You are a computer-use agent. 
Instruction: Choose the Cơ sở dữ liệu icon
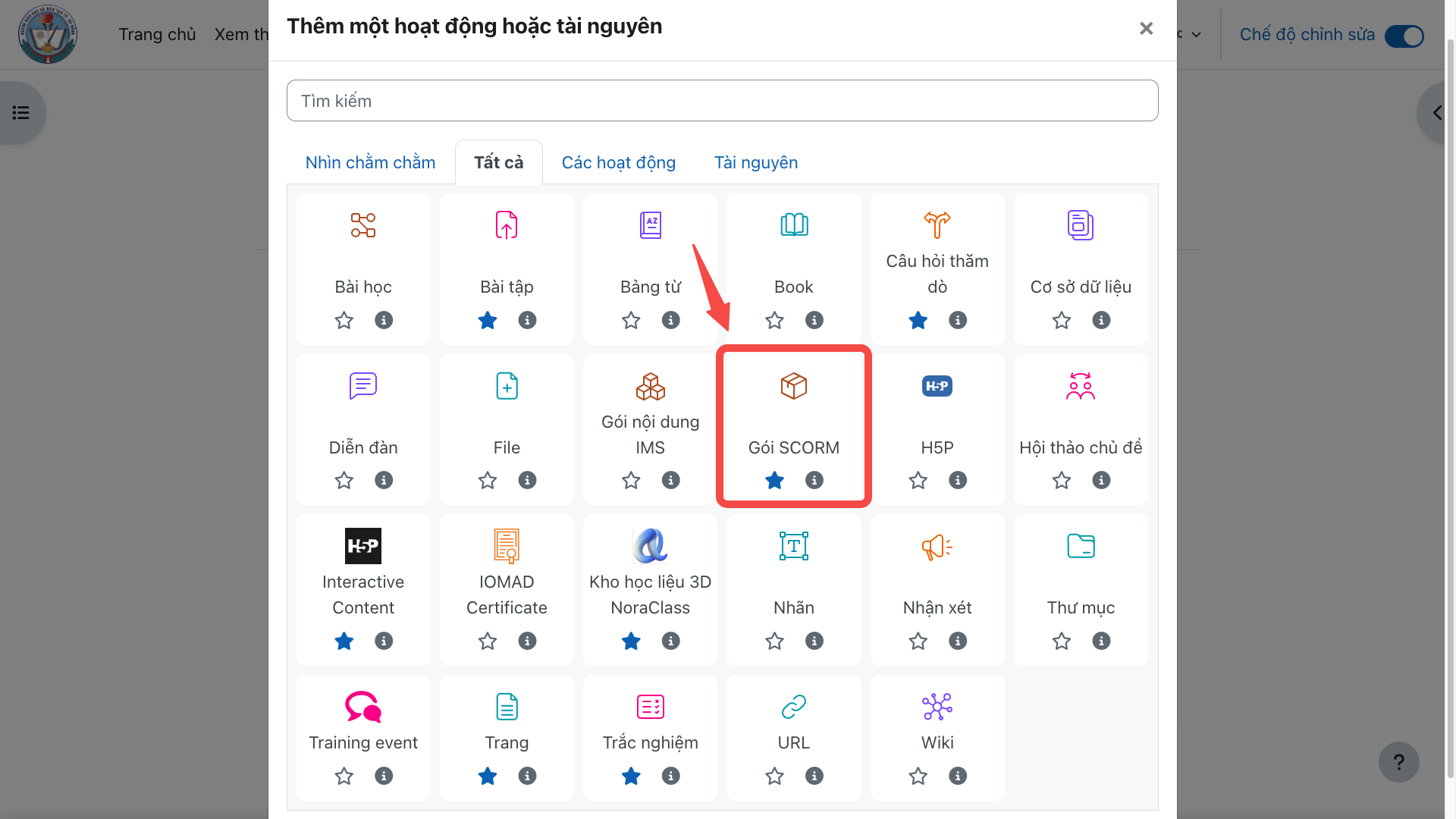tap(1081, 225)
